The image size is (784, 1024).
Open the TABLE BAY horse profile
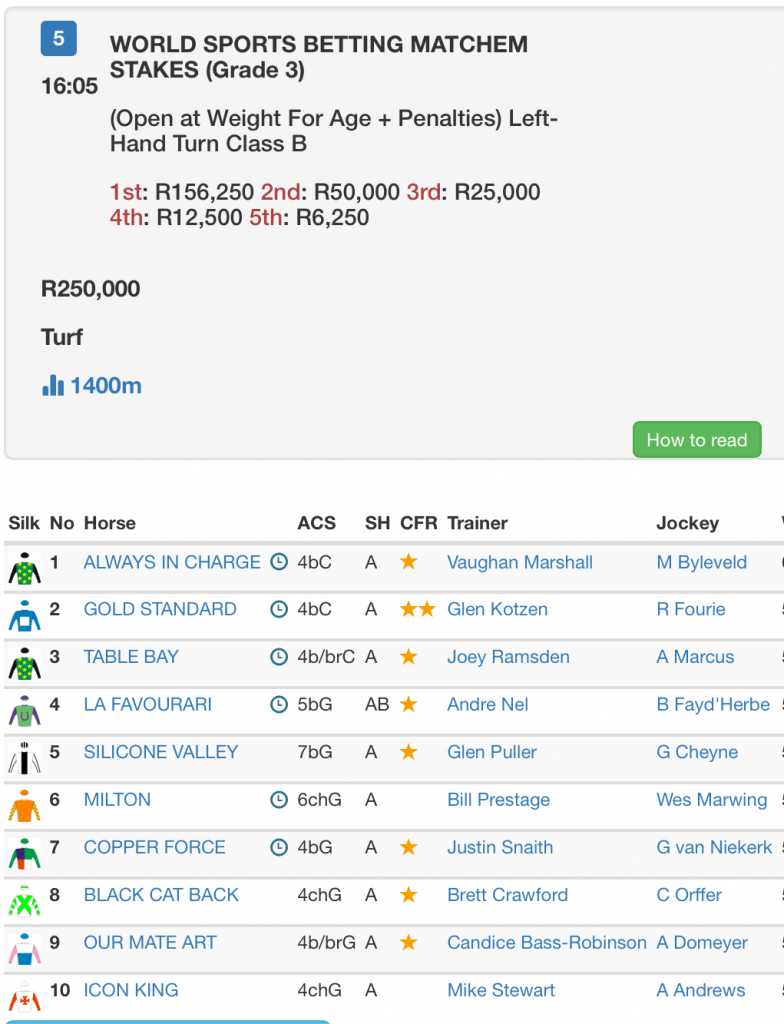[131, 657]
